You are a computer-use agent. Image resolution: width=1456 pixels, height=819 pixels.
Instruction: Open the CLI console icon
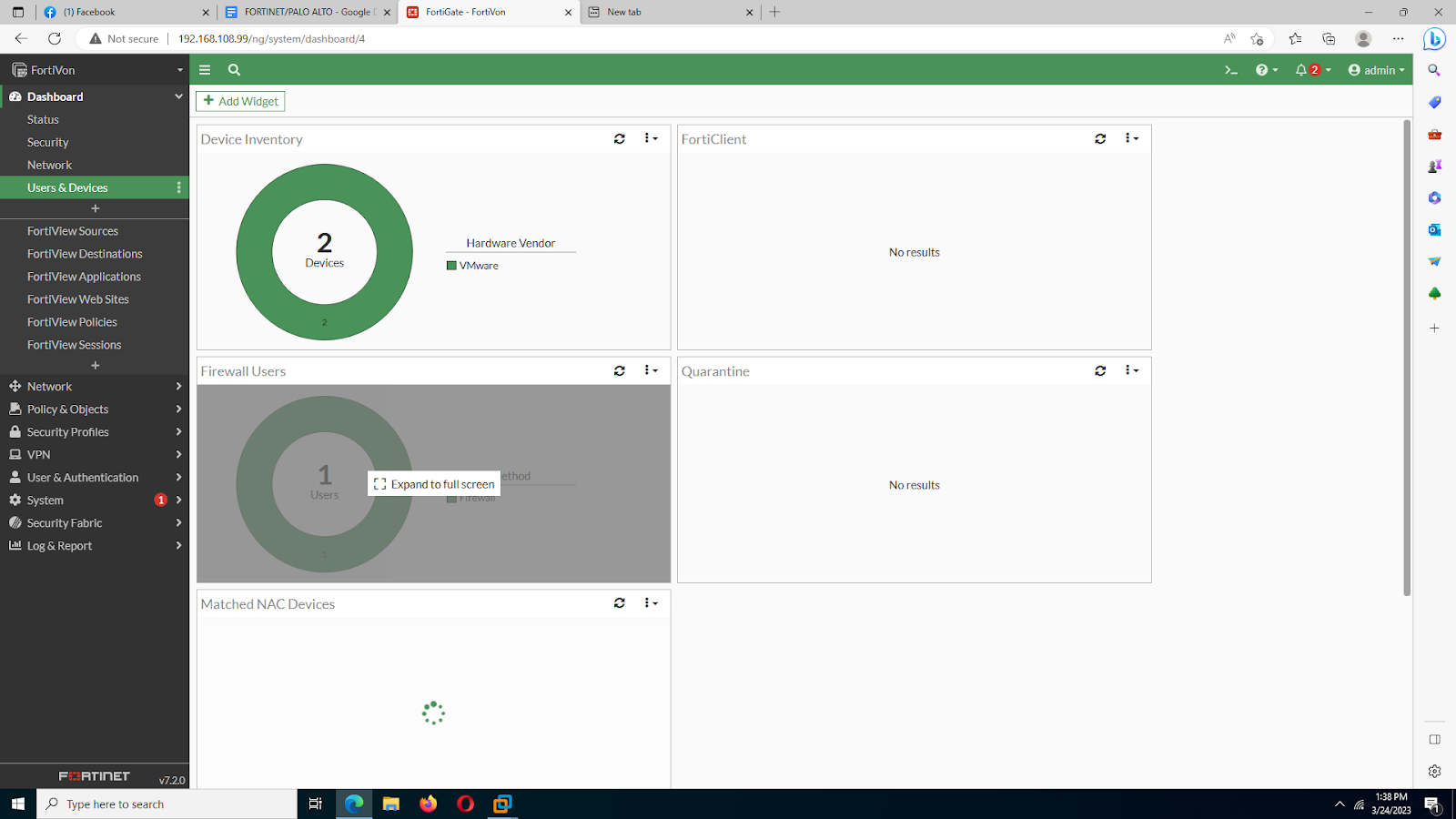pos(1231,70)
